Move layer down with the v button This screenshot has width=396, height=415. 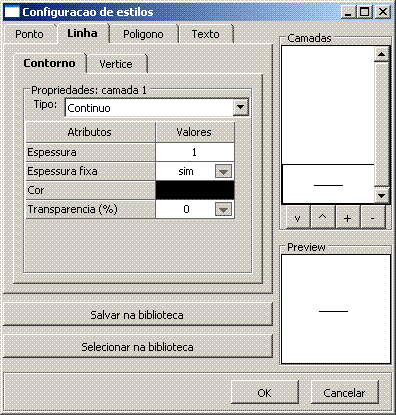(298, 218)
